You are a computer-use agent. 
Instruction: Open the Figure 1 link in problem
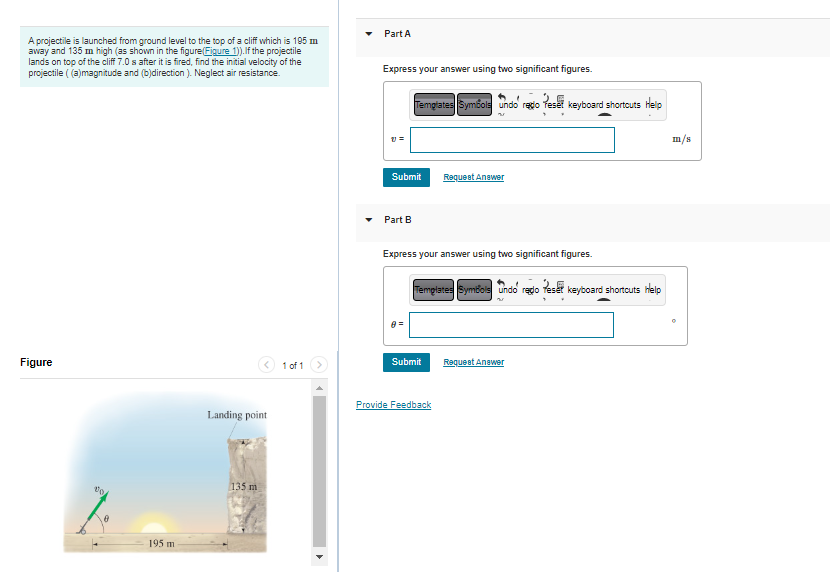(222, 51)
